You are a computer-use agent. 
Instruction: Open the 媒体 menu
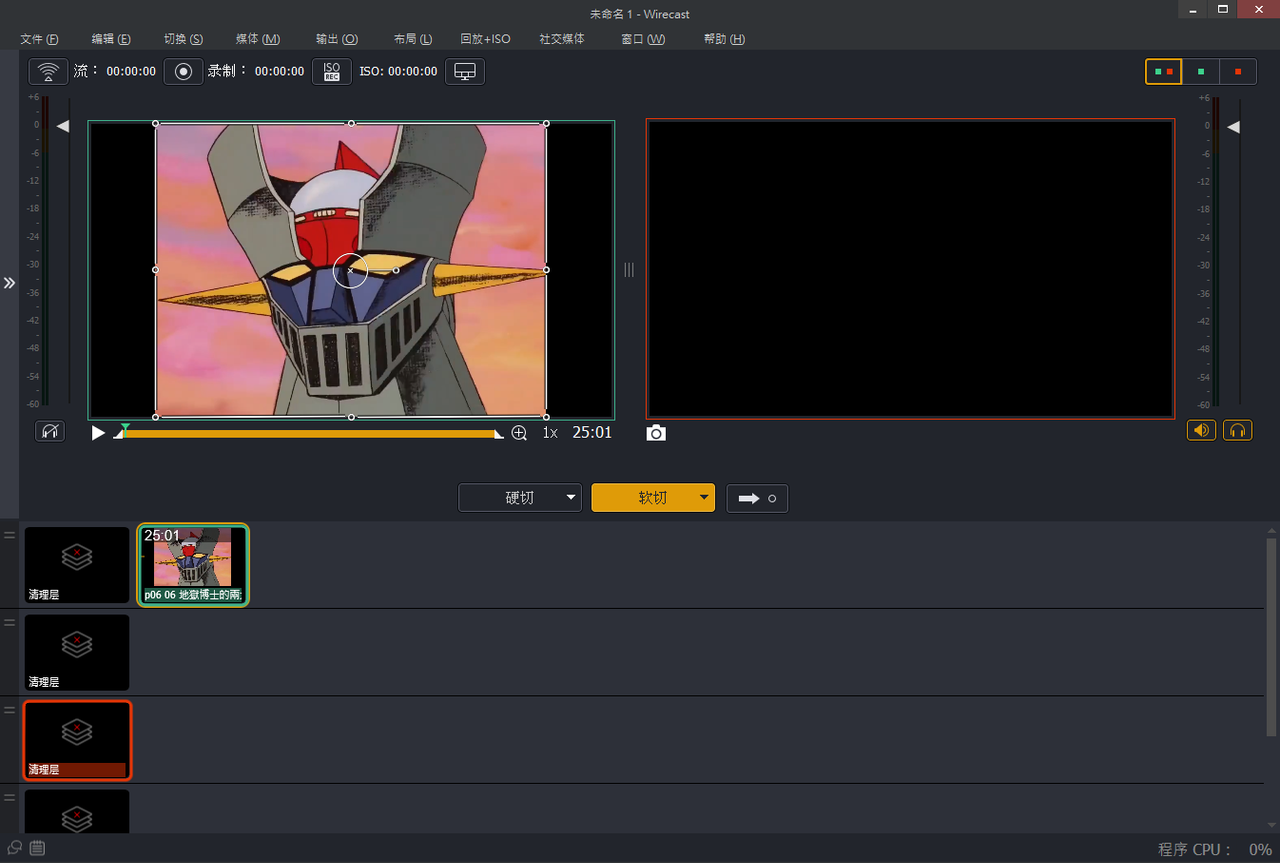(258, 39)
